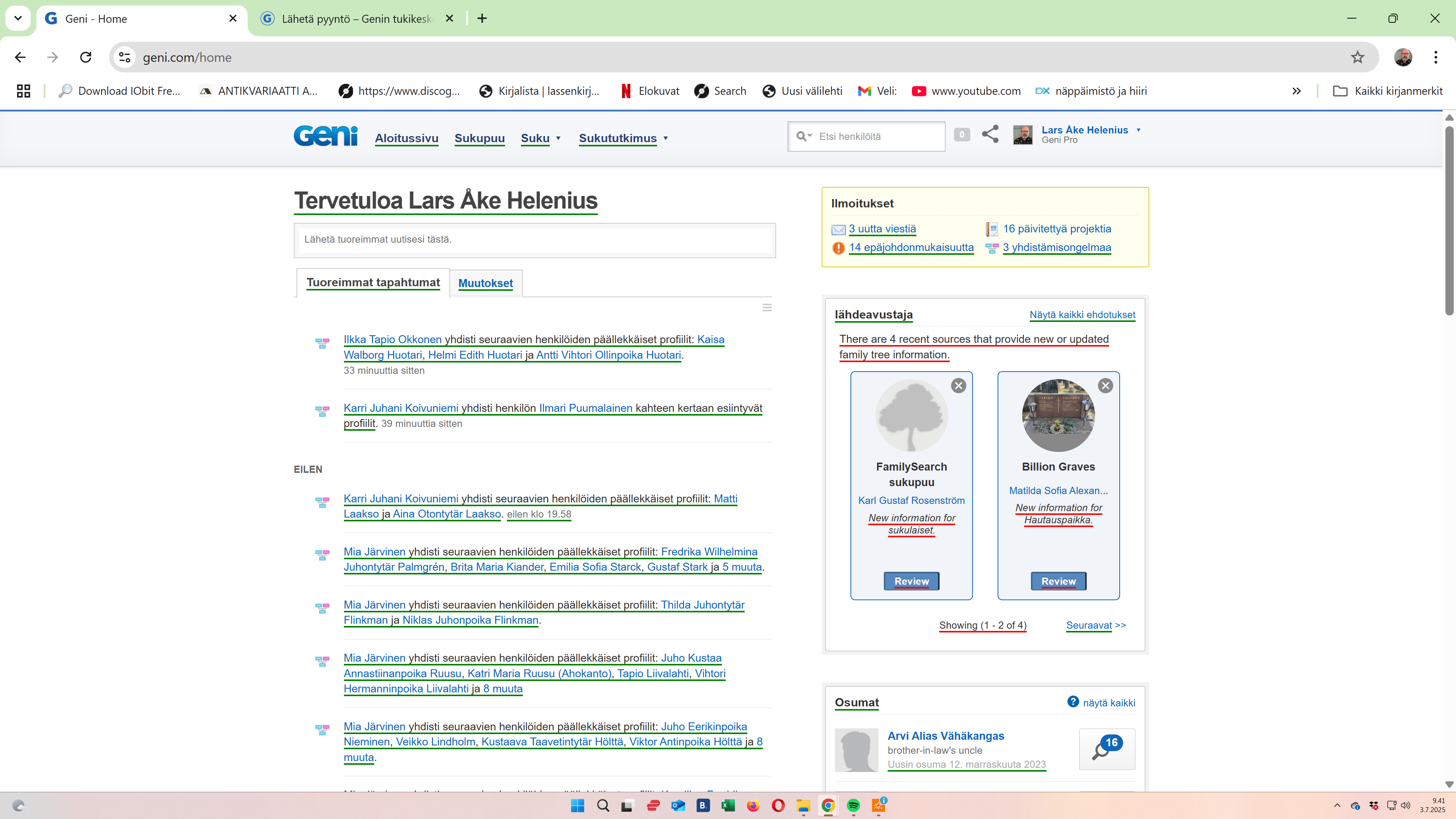Switch to Lähetä pyyntö browser tab

356,19
